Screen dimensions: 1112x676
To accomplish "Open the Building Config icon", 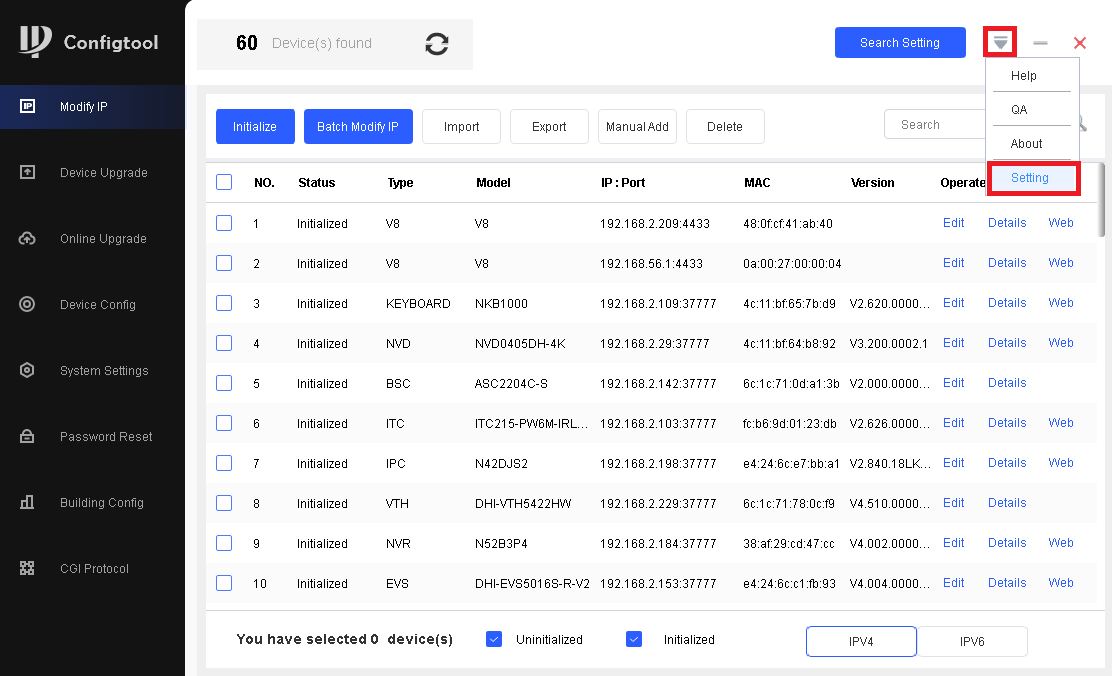I will 28,503.
